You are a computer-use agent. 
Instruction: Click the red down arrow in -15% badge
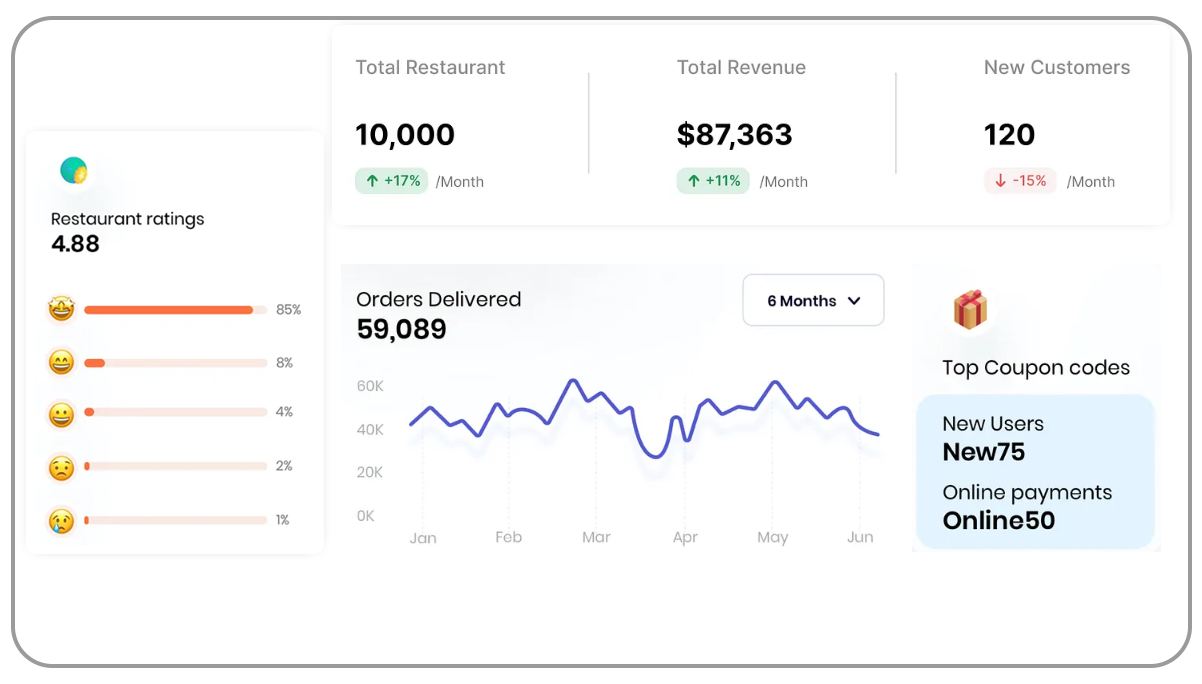click(x=1000, y=181)
